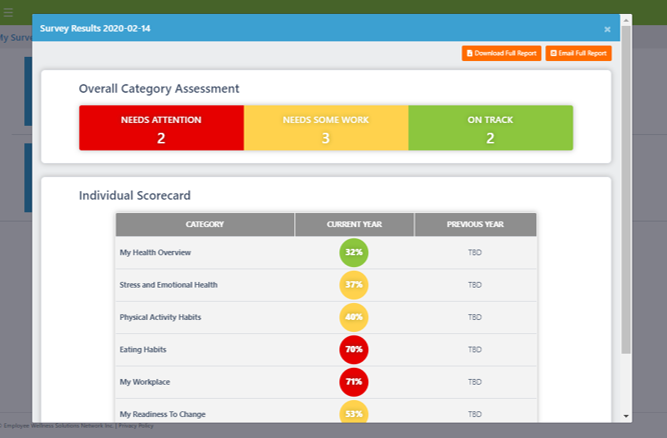Click the Category column header
This screenshot has width=667, height=438.
[205, 224]
